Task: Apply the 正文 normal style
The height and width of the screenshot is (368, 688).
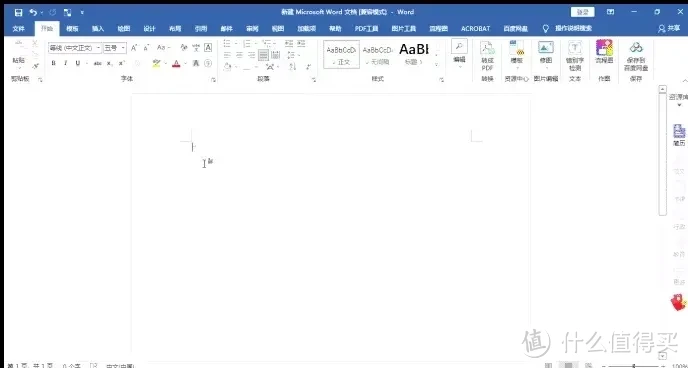Action: [341, 54]
